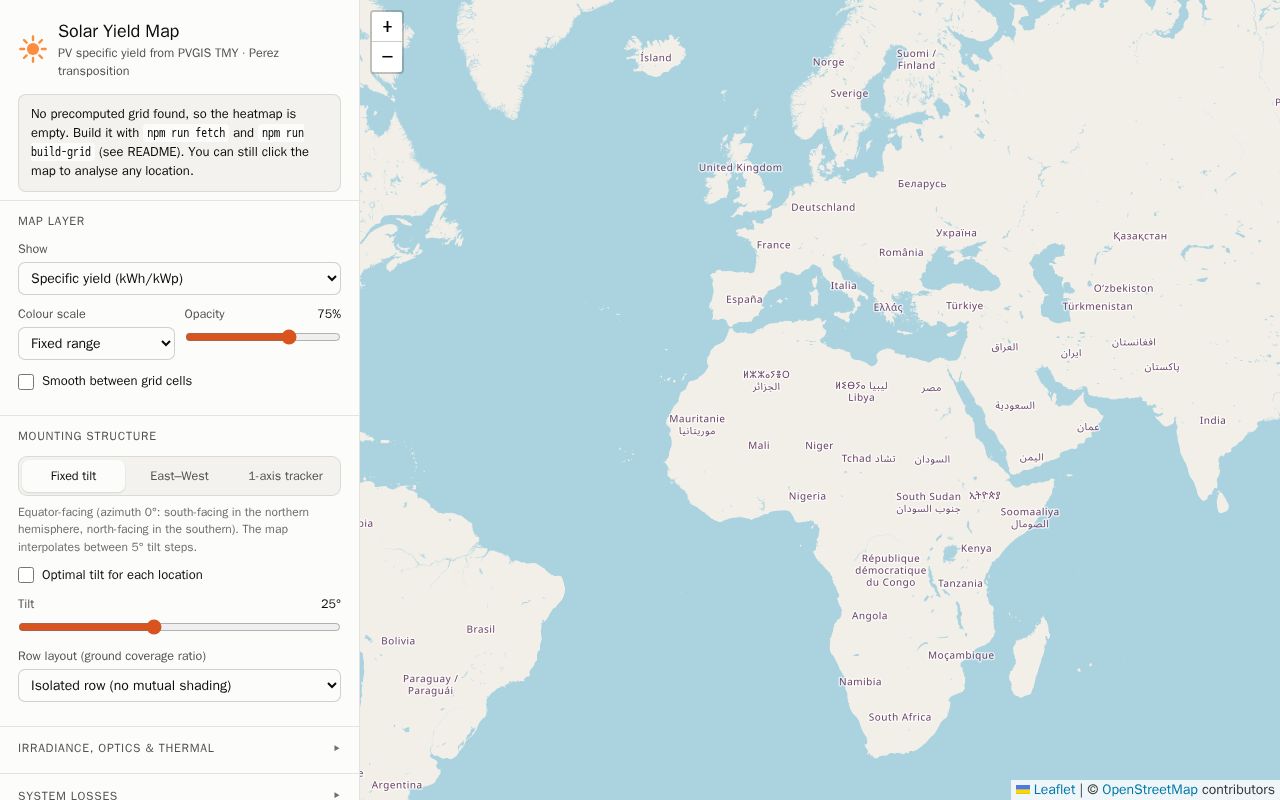The width and height of the screenshot is (1280, 800).
Task: Click the Mali map label
Action: point(759,446)
